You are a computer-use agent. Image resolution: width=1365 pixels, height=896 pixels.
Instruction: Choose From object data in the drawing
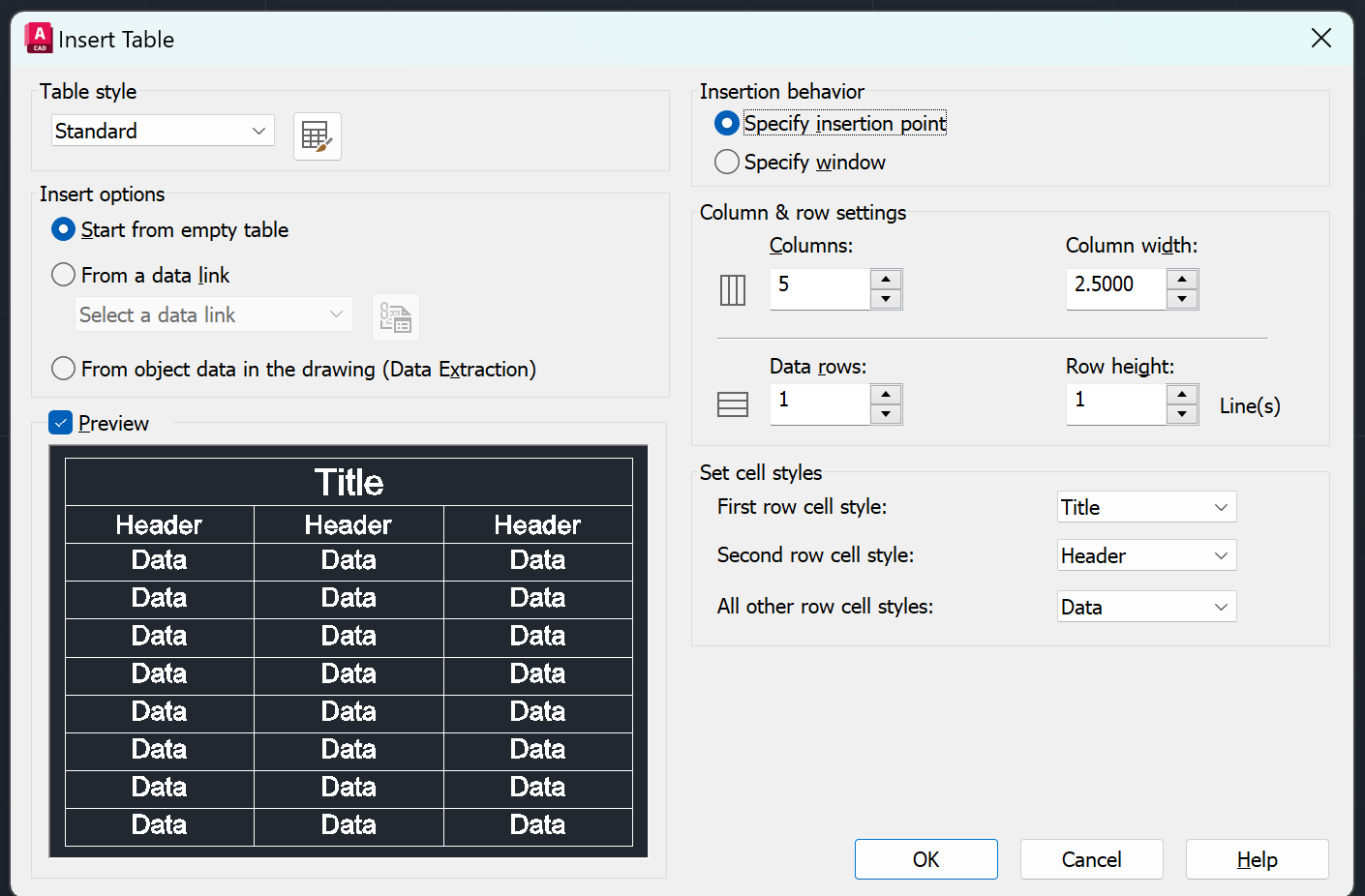point(62,369)
